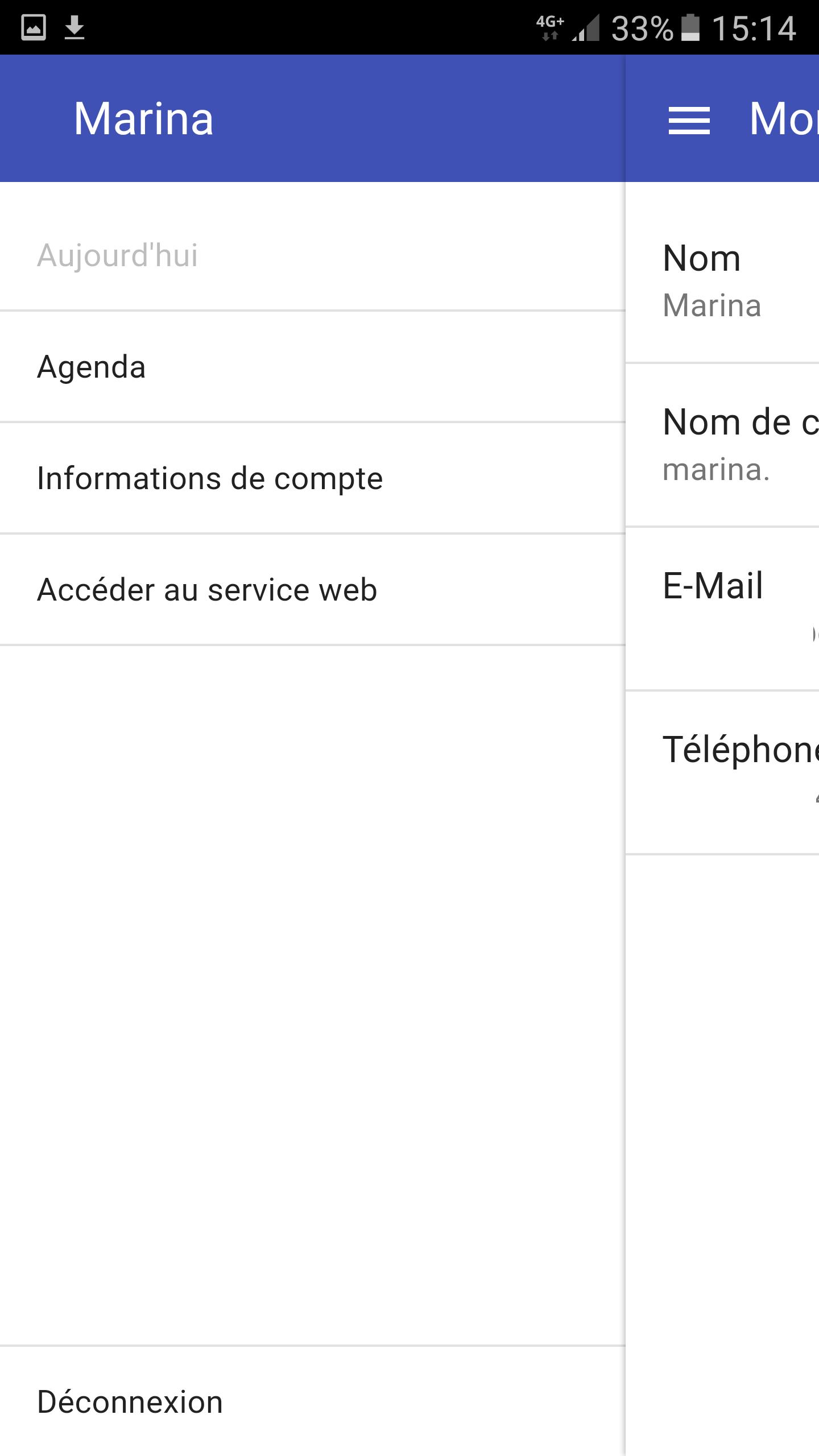This screenshot has height=1456, width=819.
Task: Tap the 15:14 clock in status bar
Action: click(754, 28)
